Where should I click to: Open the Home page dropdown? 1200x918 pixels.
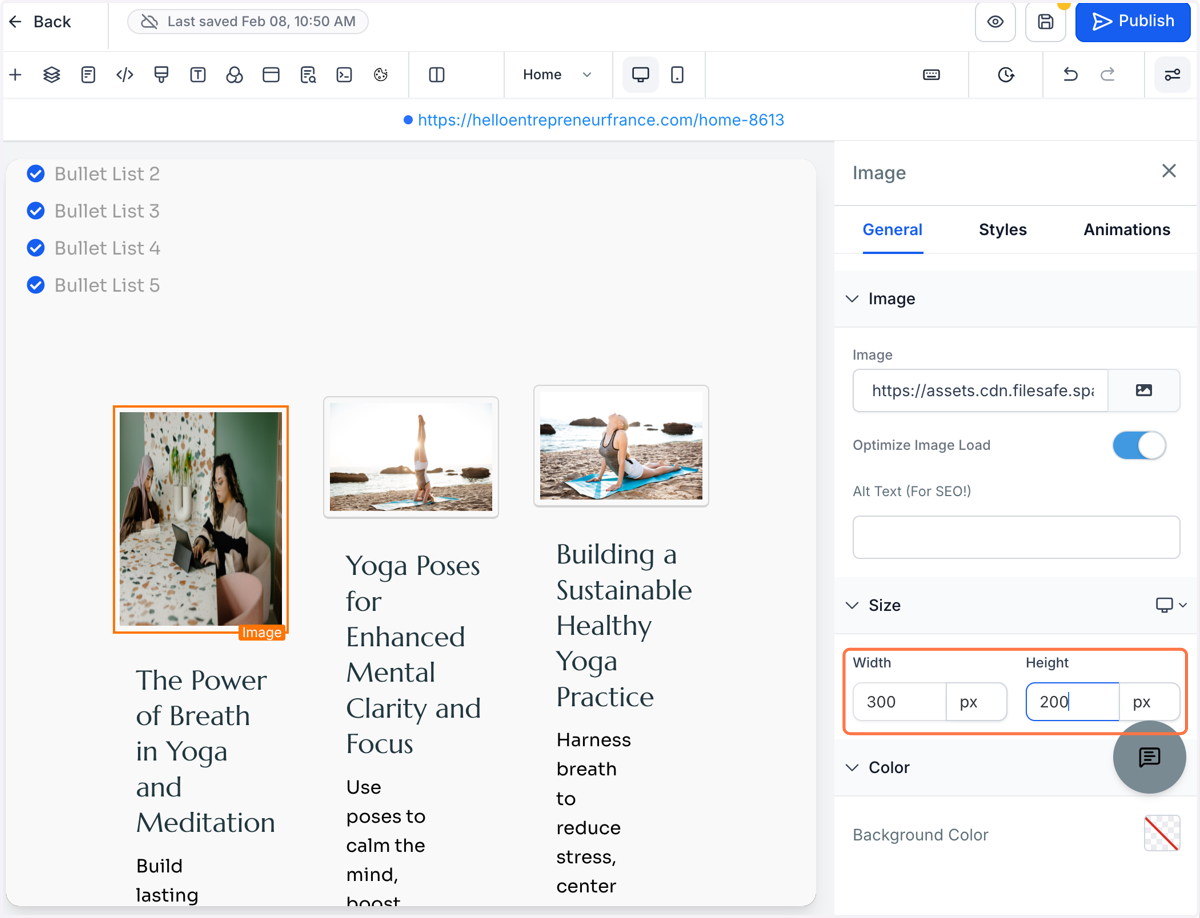coord(557,75)
